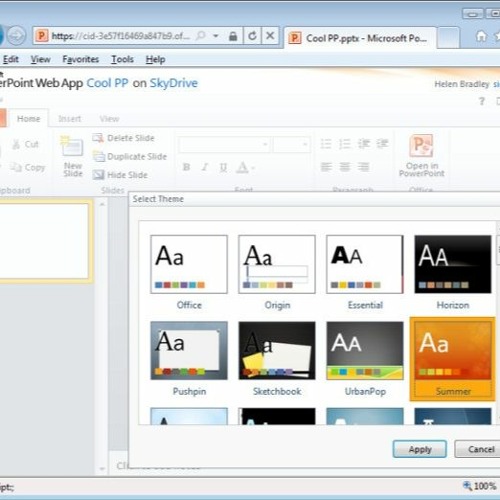
Task: Click the Cut icon in Clipboard group
Action: 16,144
